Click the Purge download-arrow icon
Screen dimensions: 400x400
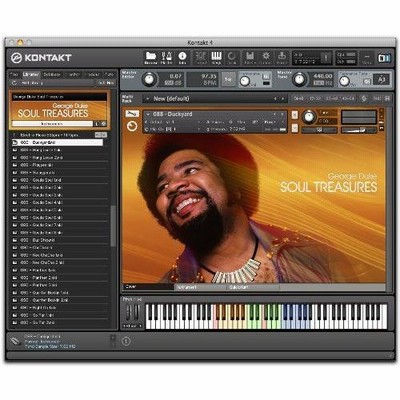click(x=282, y=58)
